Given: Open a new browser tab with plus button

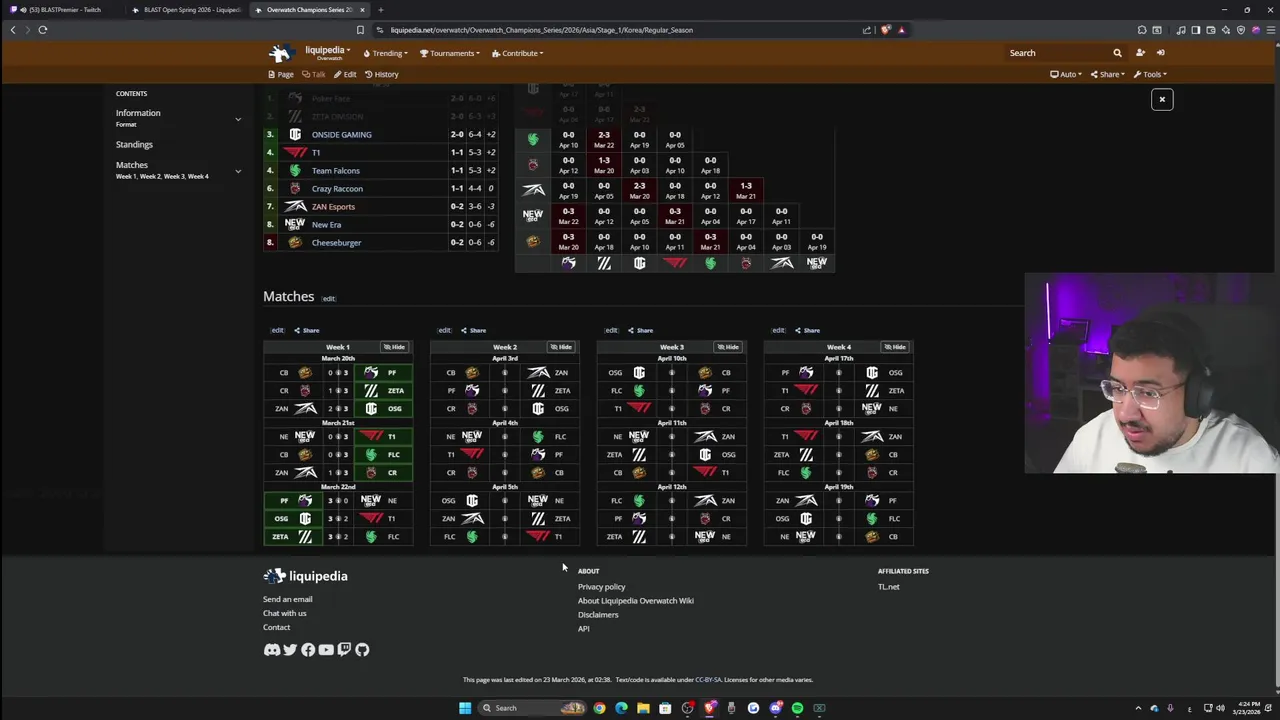Looking at the screenshot, I should 380,10.
